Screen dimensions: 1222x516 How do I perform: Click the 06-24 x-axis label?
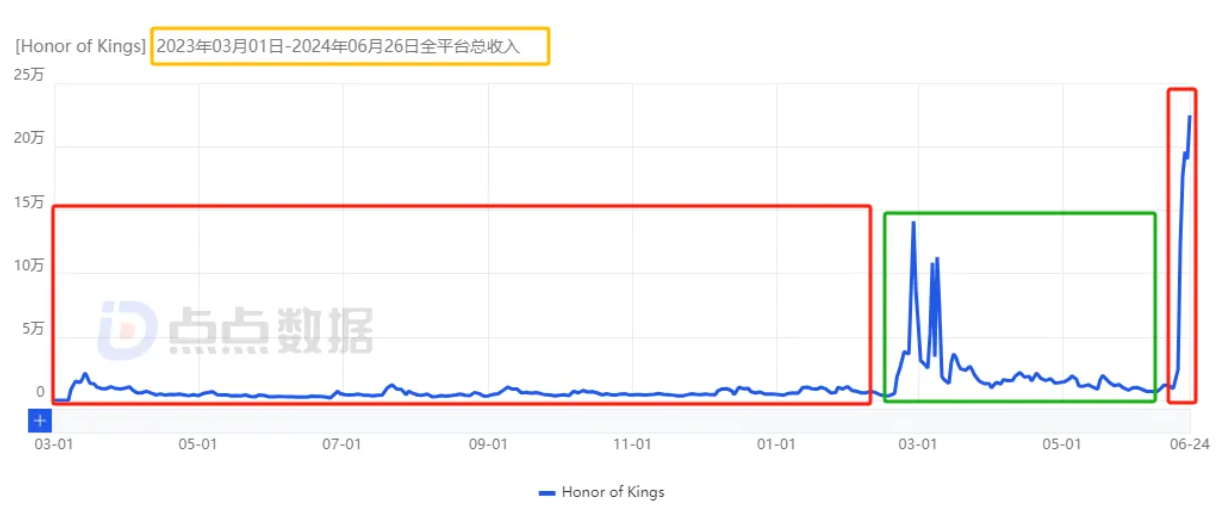pyautogui.click(x=1187, y=444)
